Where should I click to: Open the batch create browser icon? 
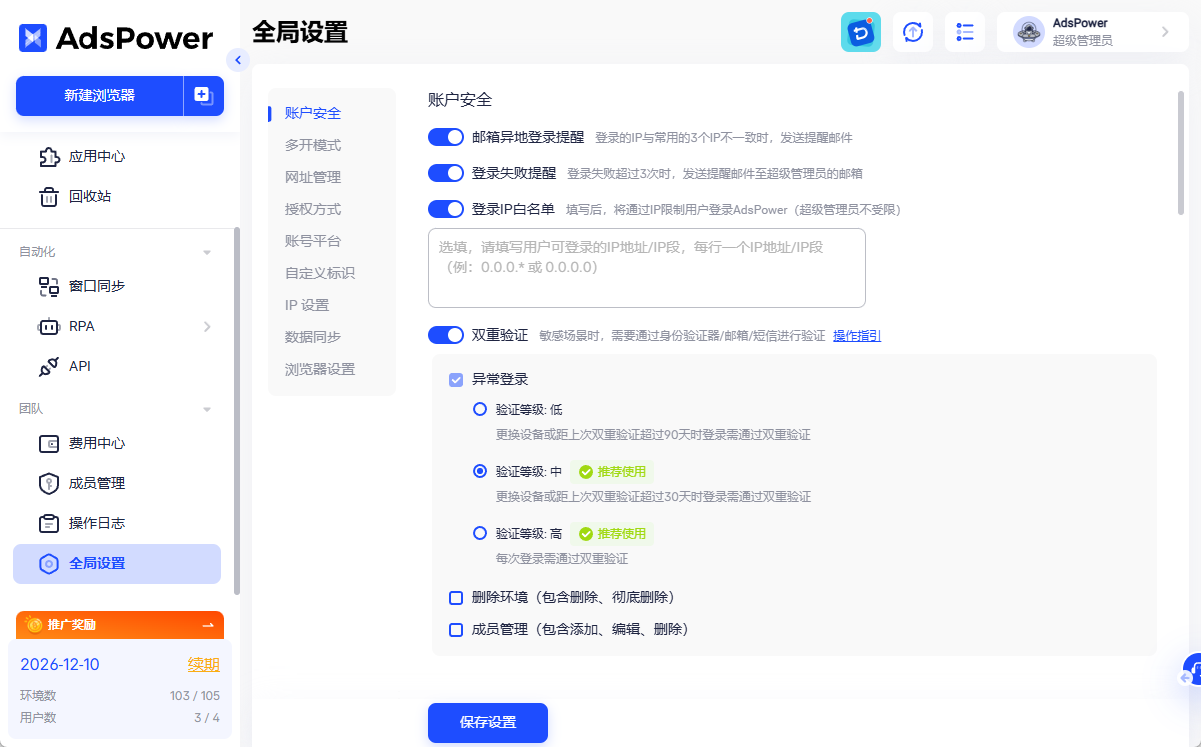203,96
